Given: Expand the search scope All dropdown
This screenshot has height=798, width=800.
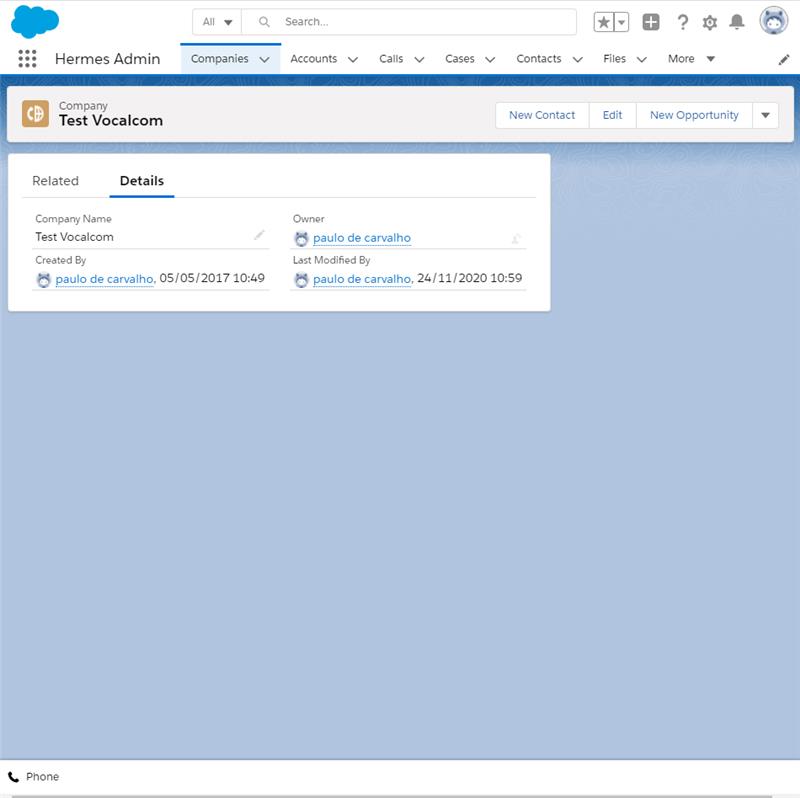Looking at the screenshot, I should click(x=216, y=20).
